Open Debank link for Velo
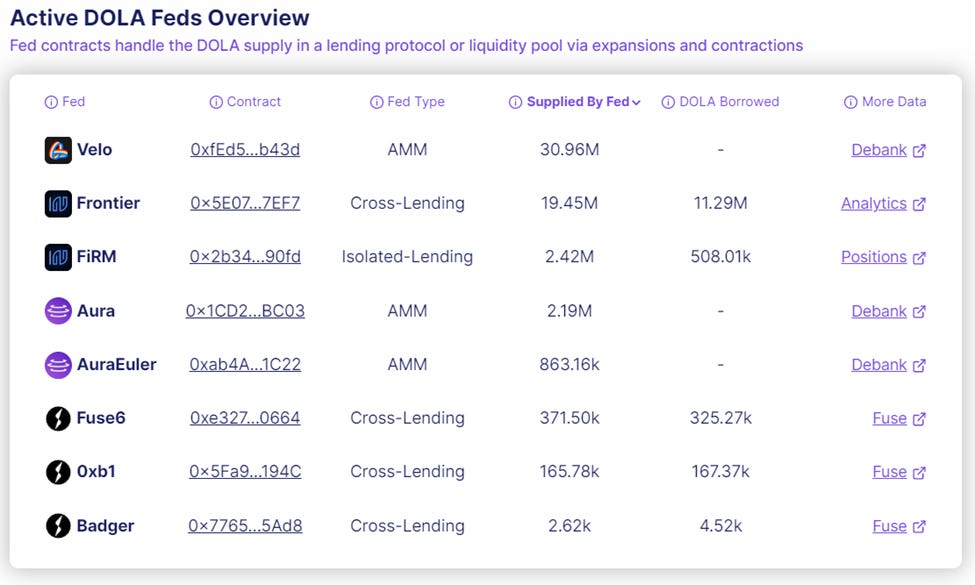975x585 pixels. [879, 150]
